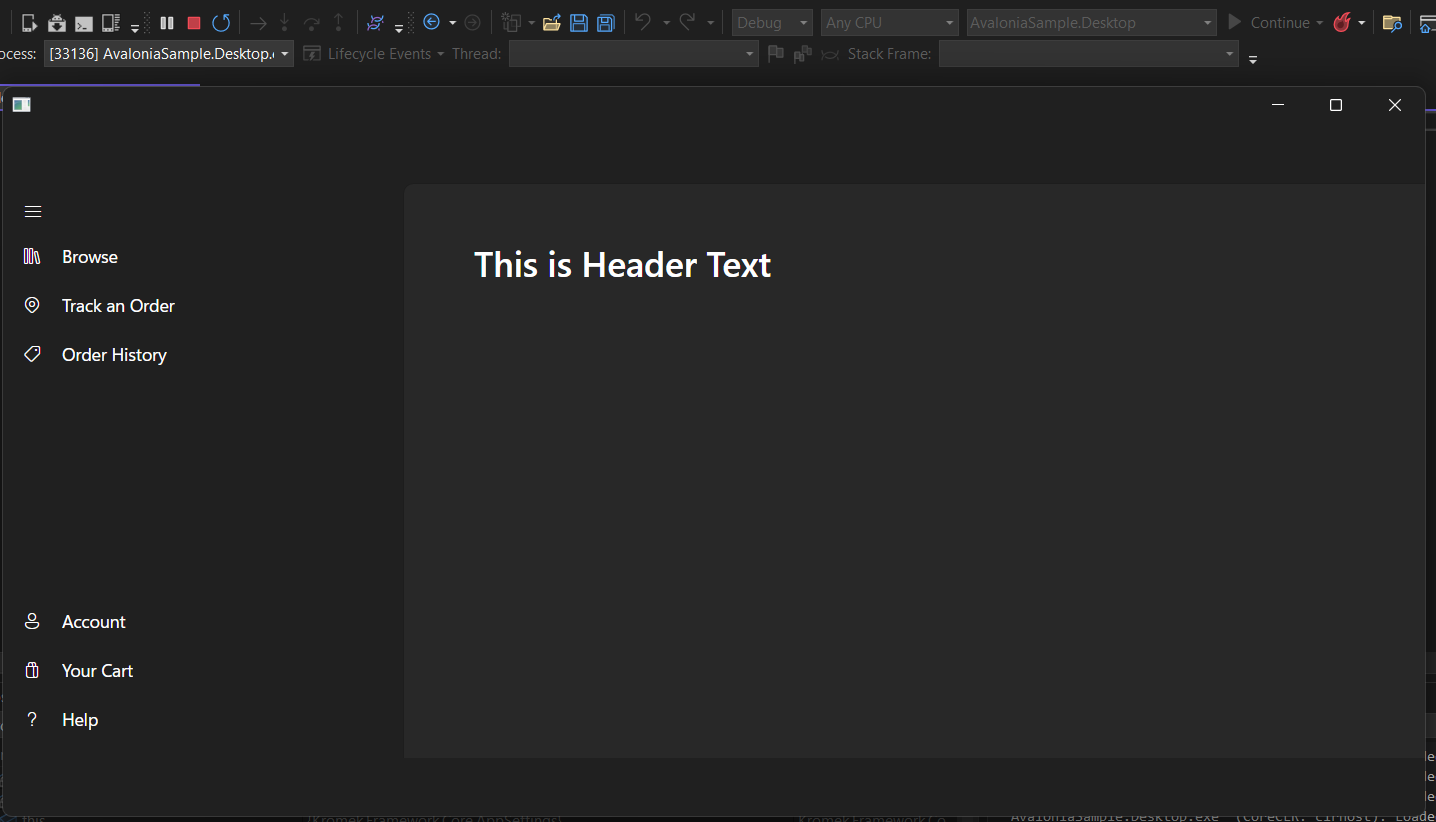This screenshot has height=822, width=1436.
Task: Click the Save All toolbar icon
Action: click(x=604, y=22)
